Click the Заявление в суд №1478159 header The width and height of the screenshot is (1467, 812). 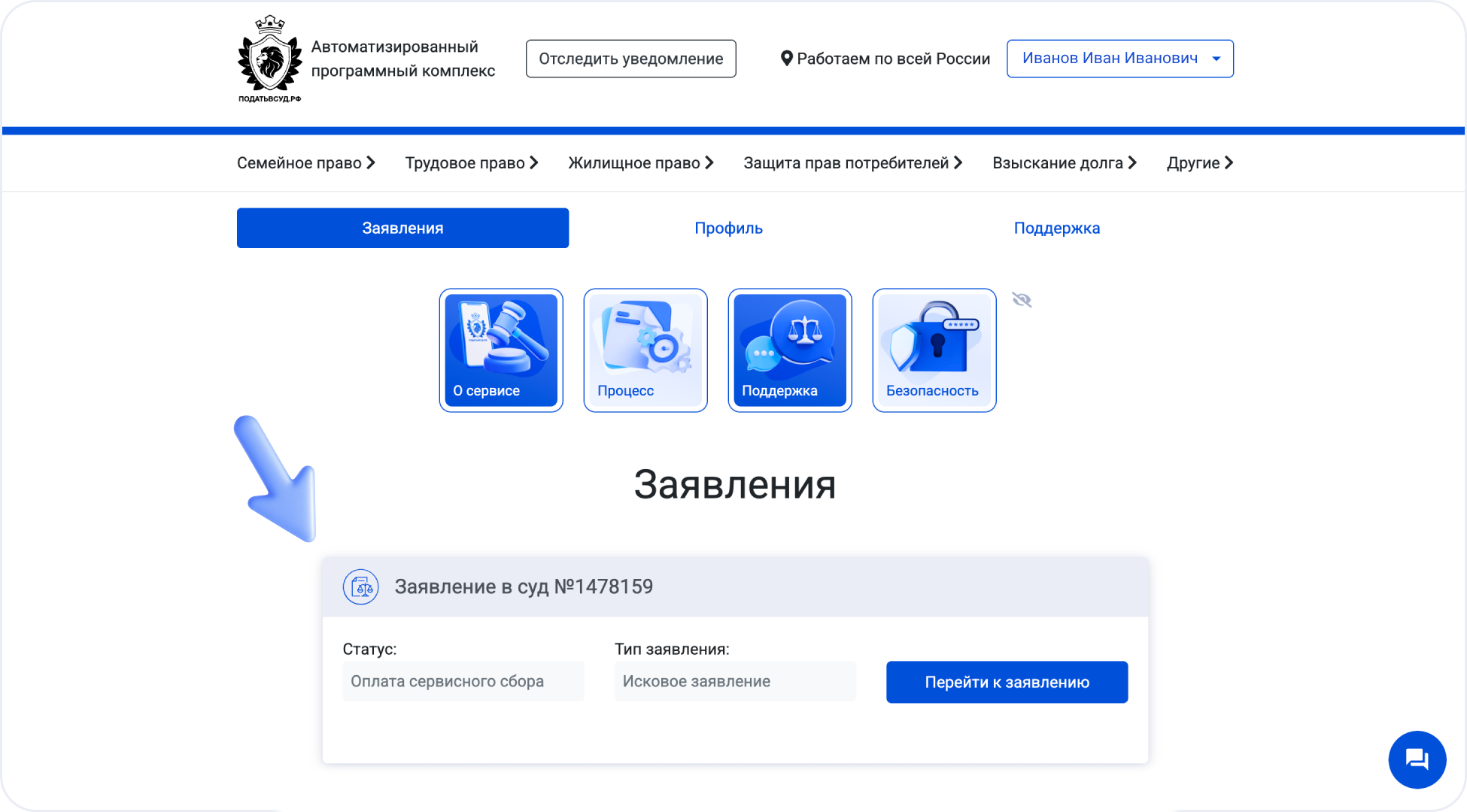click(735, 587)
